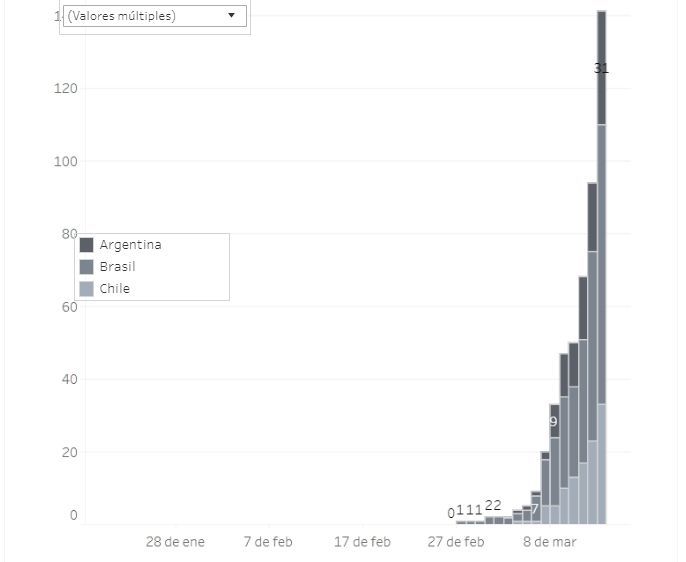Click the bar segment labeled 9
Image resolution: width=686 pixels, height=562 pixels.
[554, 422]
